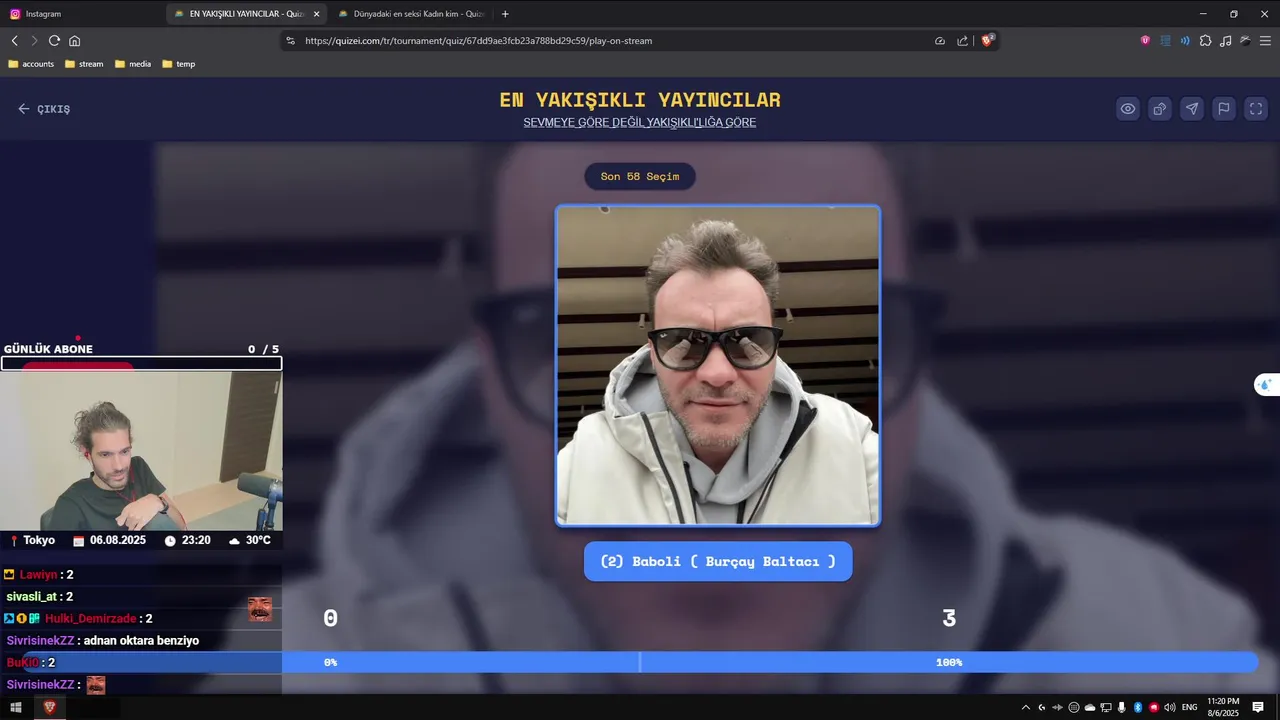Screen dimensions: 1280x720
Task: Reload the current page
Action: pyautogui.click(x=54, y=41)
